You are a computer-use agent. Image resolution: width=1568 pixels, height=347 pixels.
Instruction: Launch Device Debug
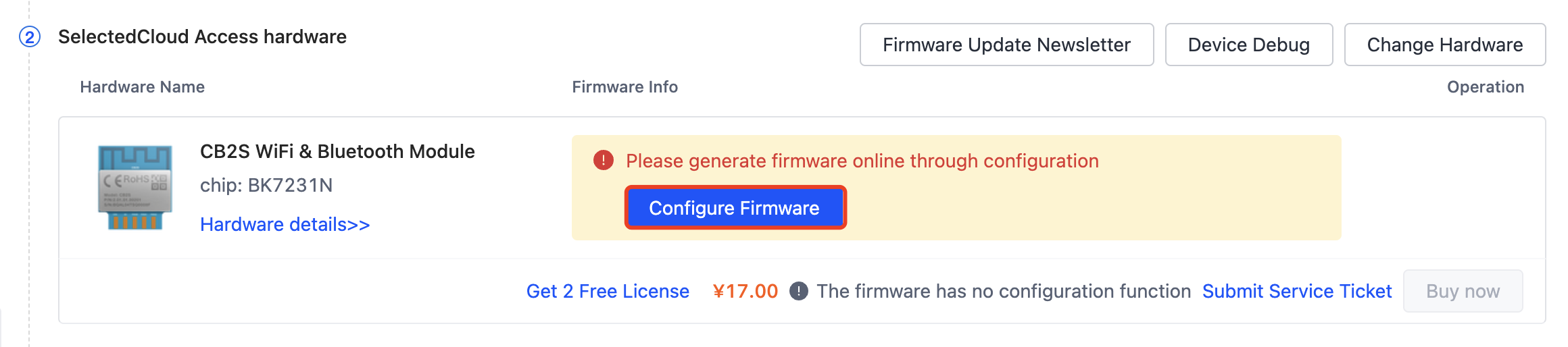pos(1249,45)
